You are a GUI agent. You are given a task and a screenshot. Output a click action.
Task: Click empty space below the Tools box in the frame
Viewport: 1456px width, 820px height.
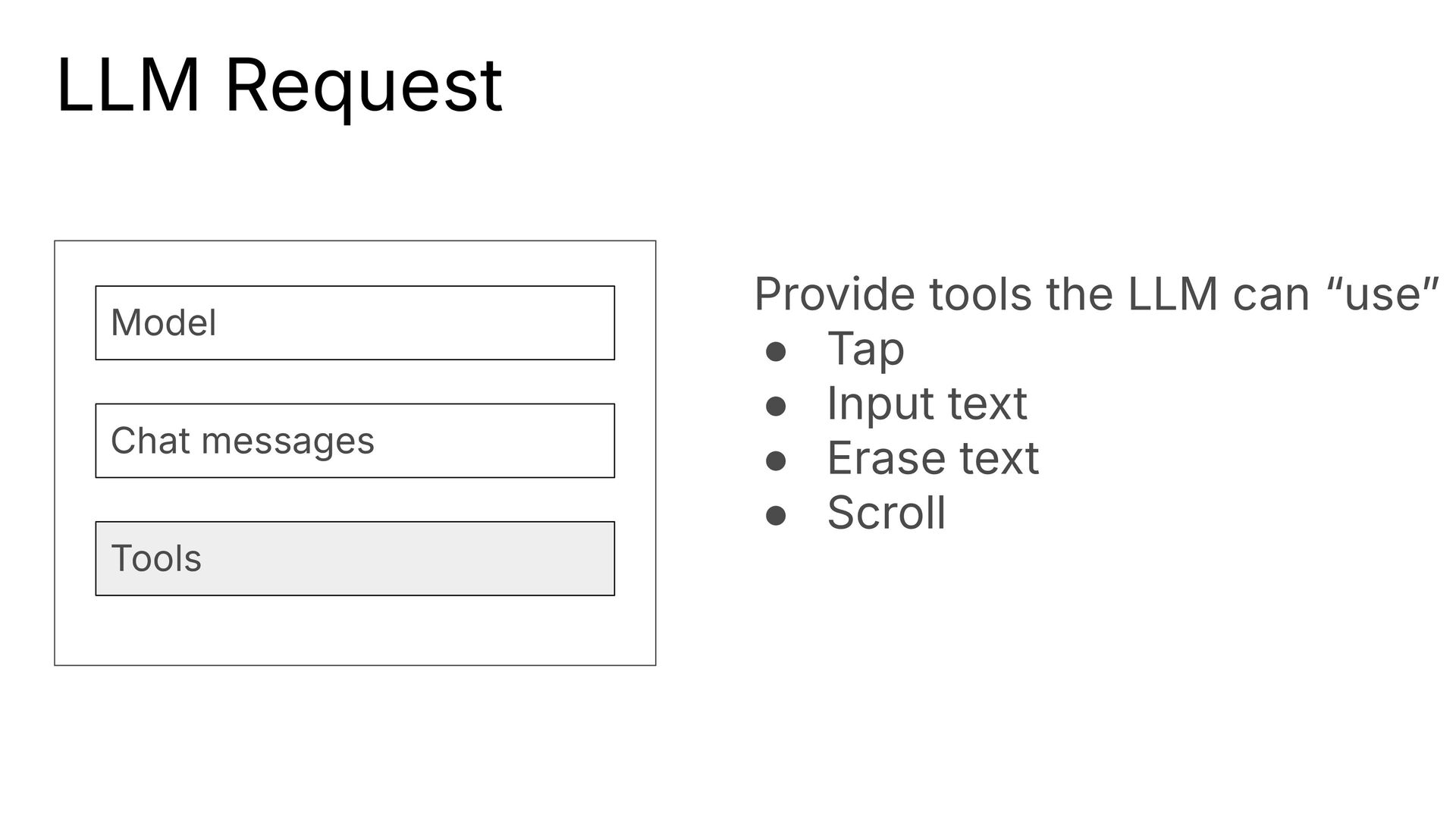[355, 630]
